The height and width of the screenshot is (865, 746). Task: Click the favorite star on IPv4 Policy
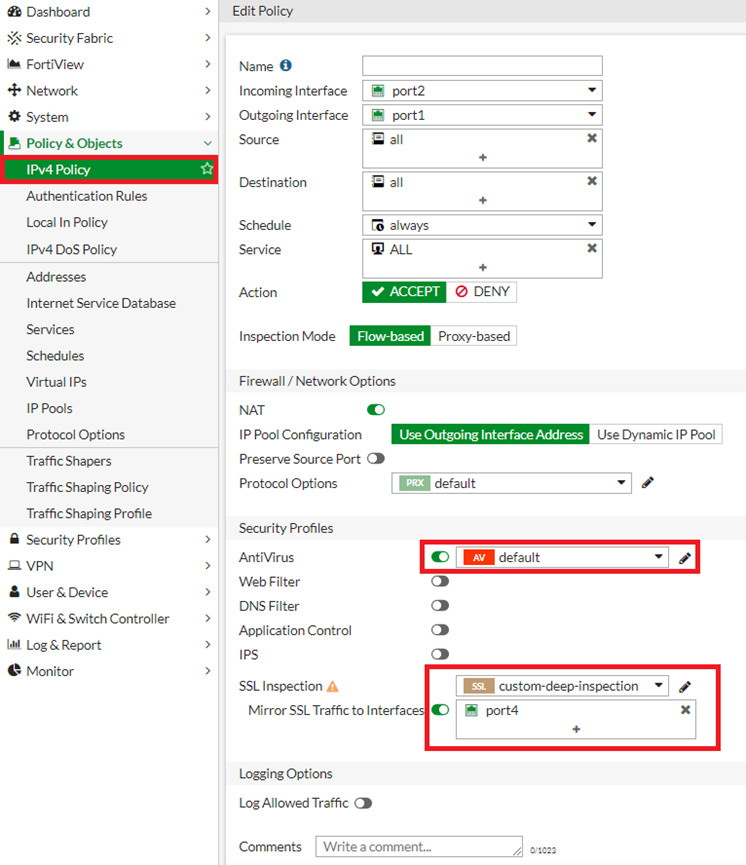207,170
